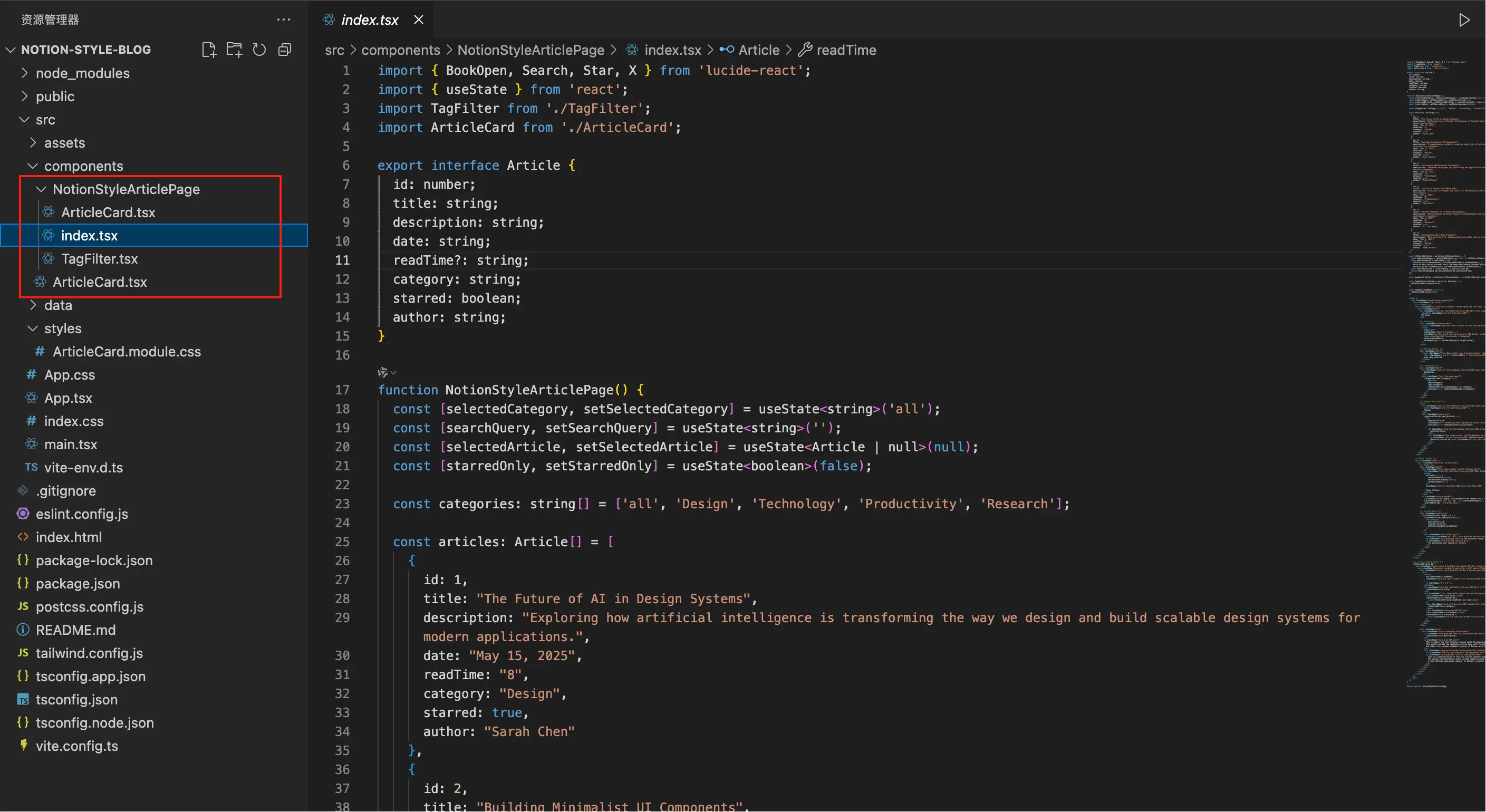
Task: Click the React icon on index.tsx tab
Action: [x=329, y=20]
